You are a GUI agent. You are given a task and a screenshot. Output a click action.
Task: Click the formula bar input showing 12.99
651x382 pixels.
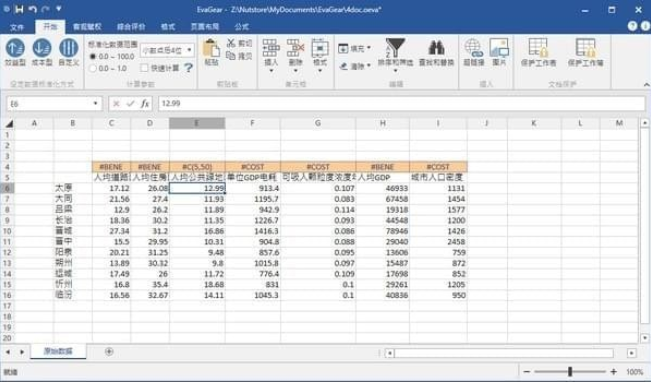click(x=401, y=103)
